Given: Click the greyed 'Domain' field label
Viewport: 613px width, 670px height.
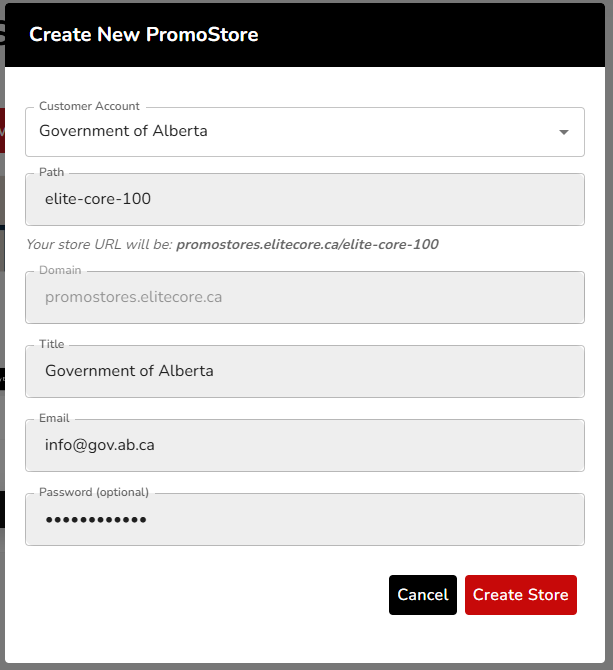Looking at the screenshot, I should point(60,270).
